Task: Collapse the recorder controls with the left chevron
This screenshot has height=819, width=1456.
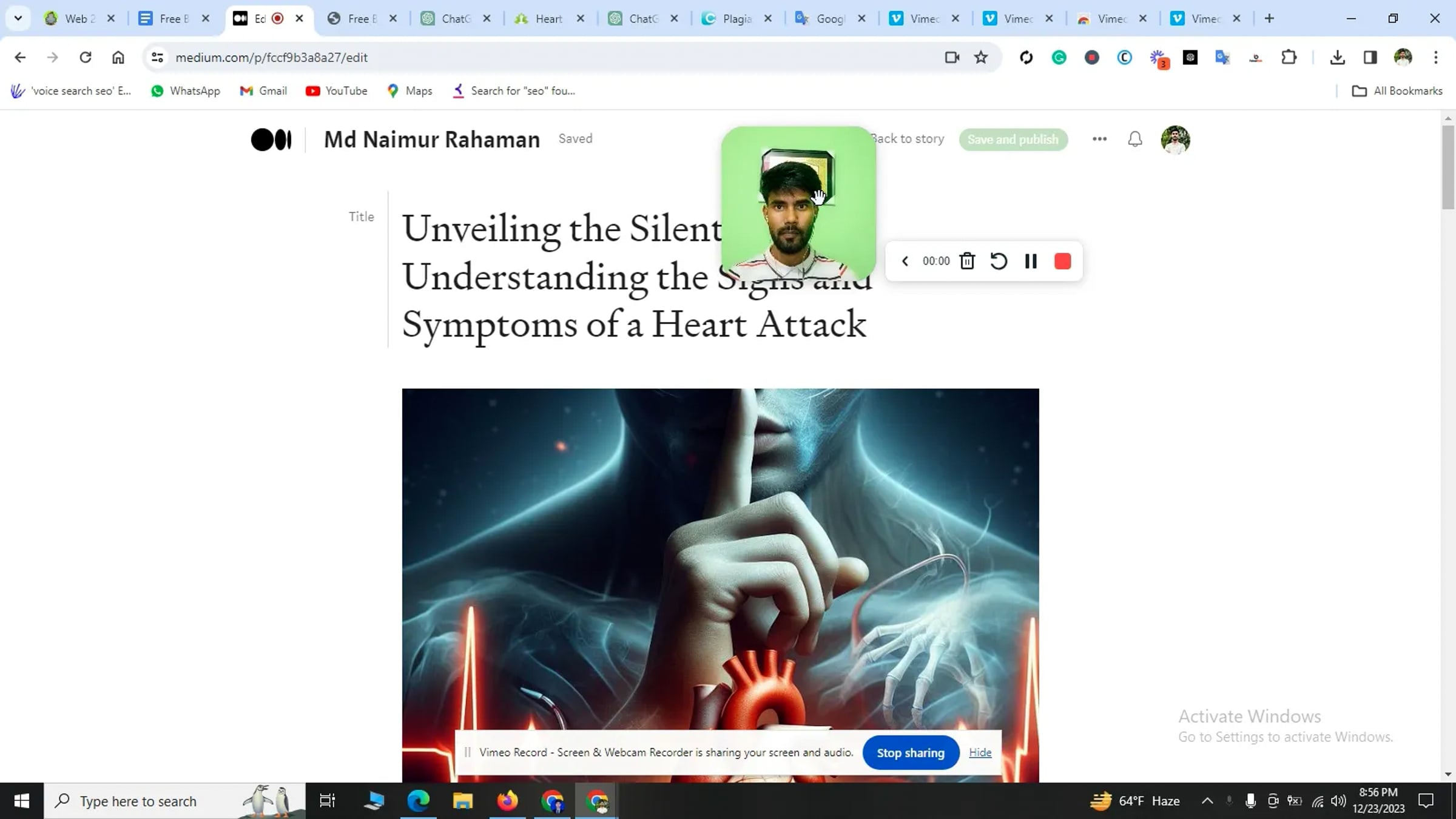Action: (905, 261)
